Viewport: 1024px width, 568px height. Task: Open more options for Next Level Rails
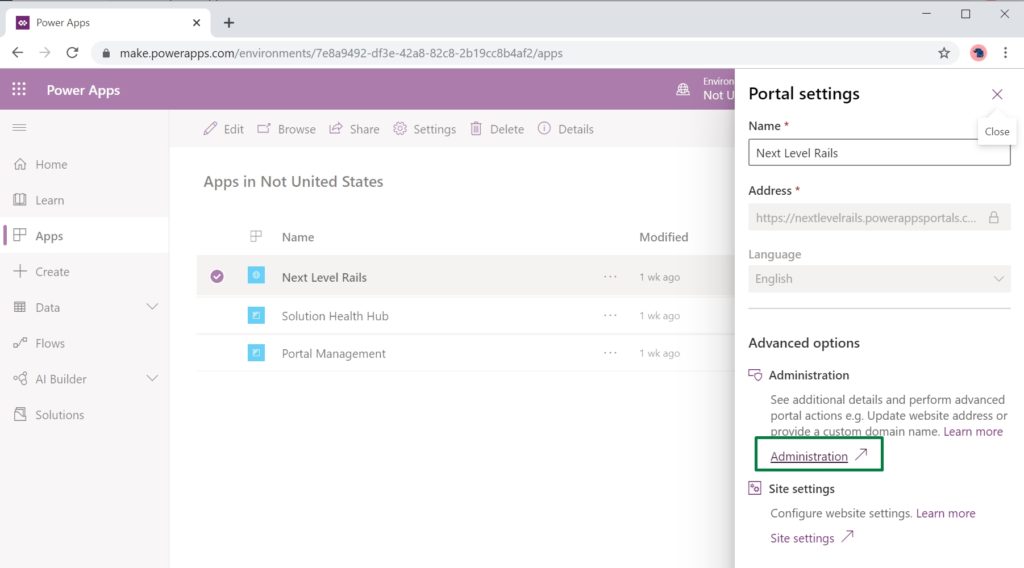pyautogui.click(x=610, y=277)
